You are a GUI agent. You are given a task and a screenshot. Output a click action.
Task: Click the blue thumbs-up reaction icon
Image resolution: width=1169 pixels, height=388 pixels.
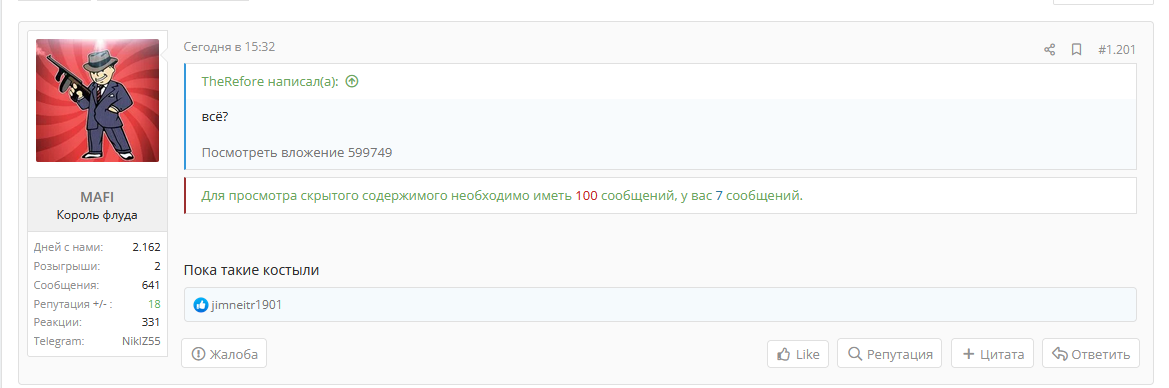(x=201, y=304)
